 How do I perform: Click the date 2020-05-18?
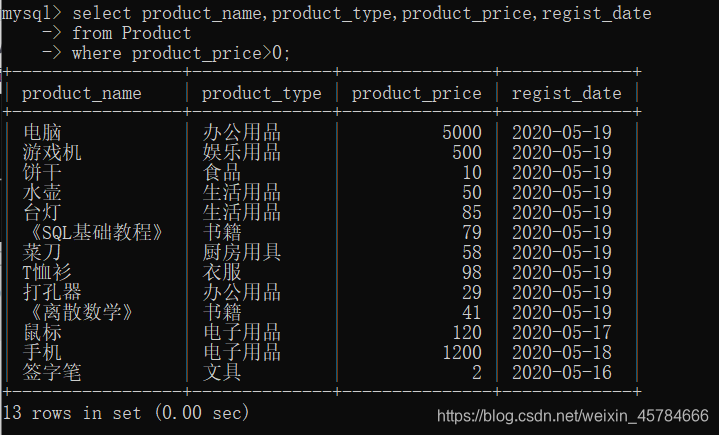pos(562,352)
